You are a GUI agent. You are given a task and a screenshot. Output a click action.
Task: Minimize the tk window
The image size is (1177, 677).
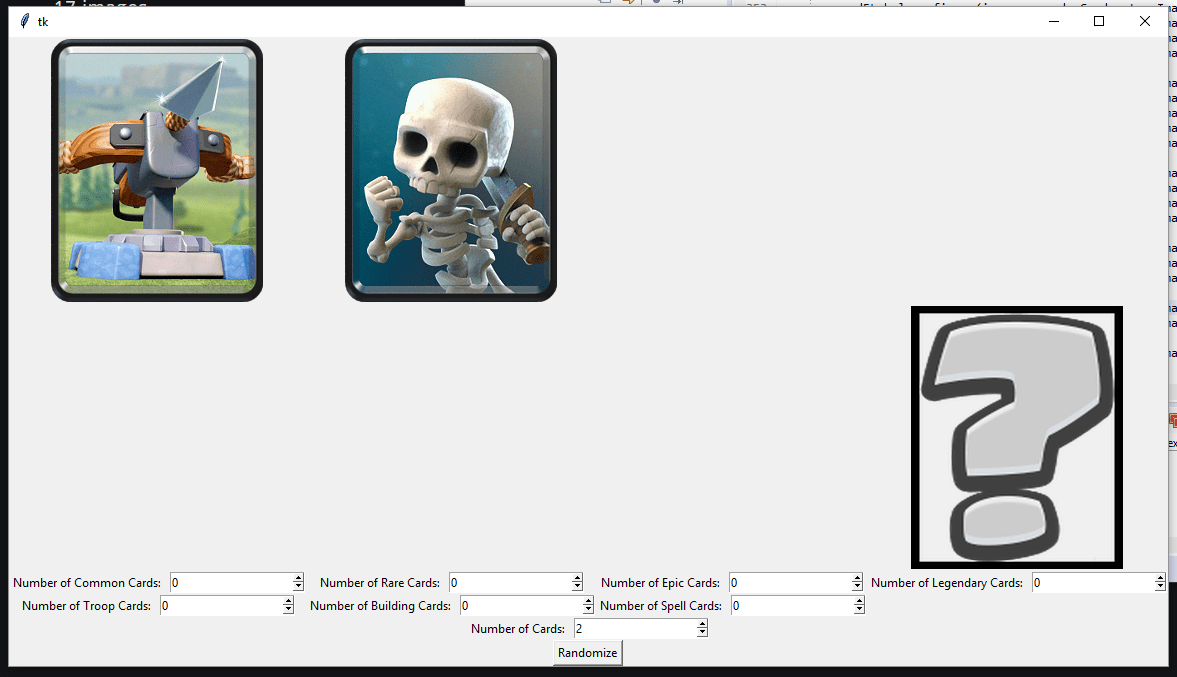[1054, 21]
